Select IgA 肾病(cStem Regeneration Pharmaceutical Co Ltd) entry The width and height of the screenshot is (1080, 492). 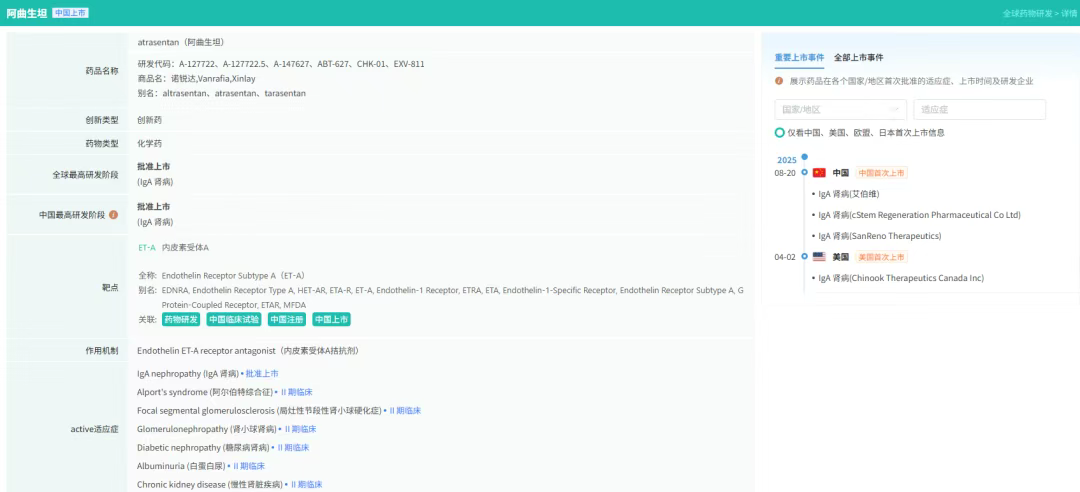tap(919, 216)
